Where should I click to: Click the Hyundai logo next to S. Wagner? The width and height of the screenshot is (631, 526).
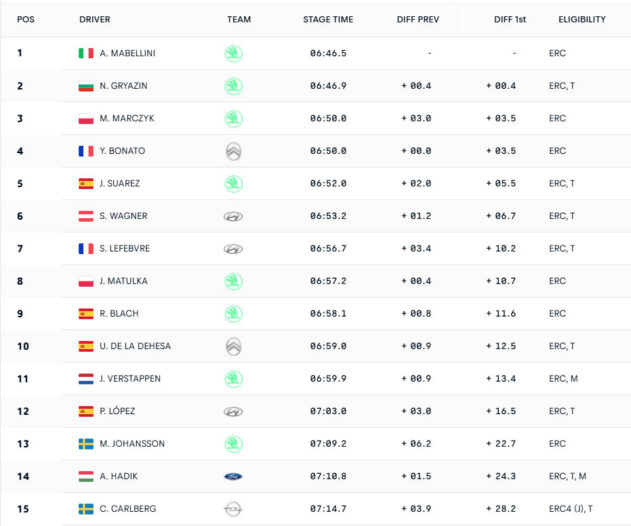point(233,217)
